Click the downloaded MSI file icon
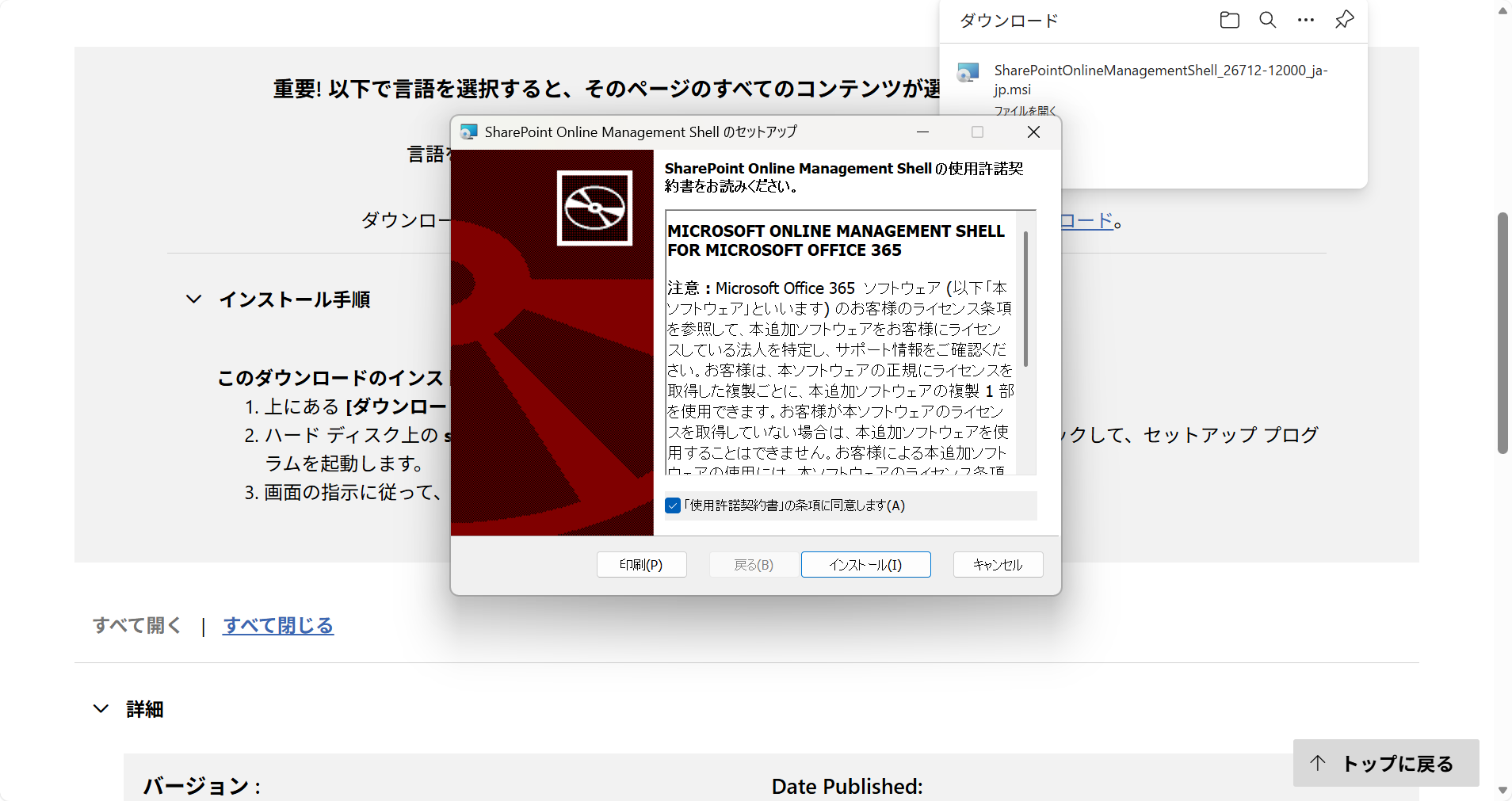1512x801 pixels. [968, 73]
